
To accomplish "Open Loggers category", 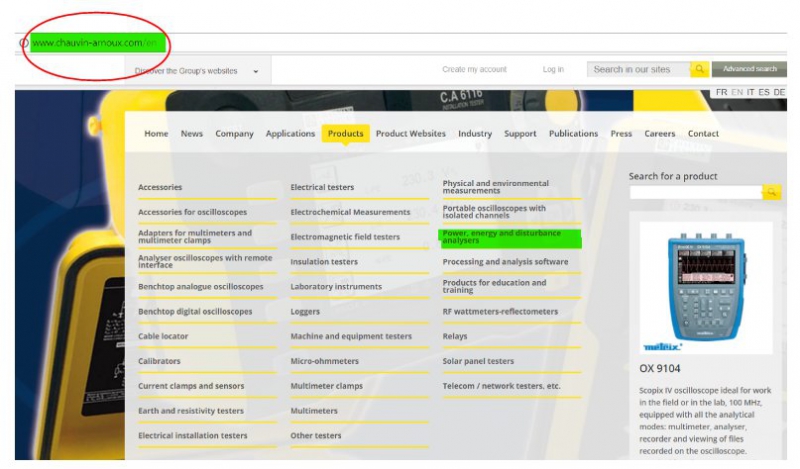I will 305,311.
